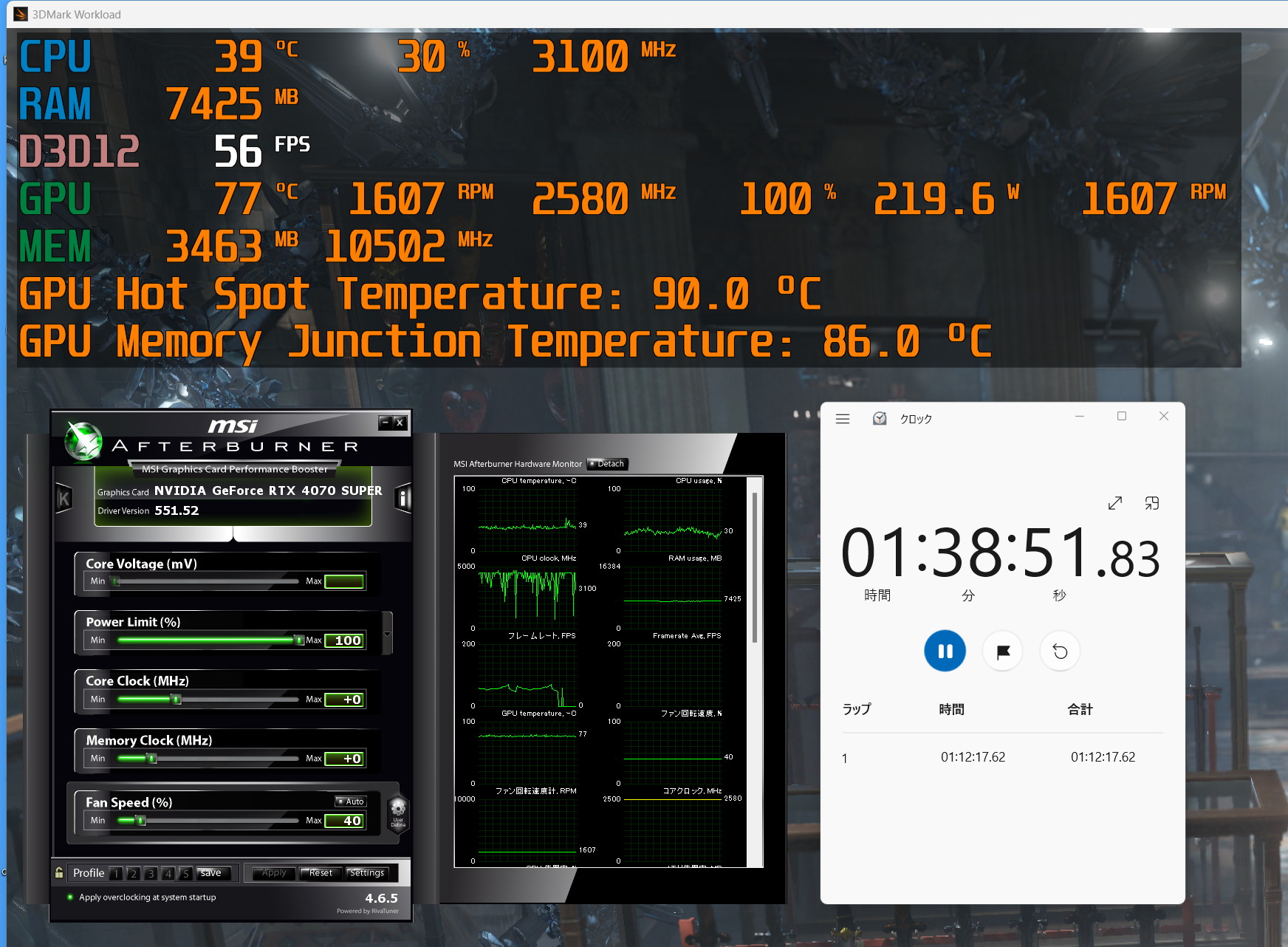
Task: Click driver version 551.52 text
Action: pos(177,510)
